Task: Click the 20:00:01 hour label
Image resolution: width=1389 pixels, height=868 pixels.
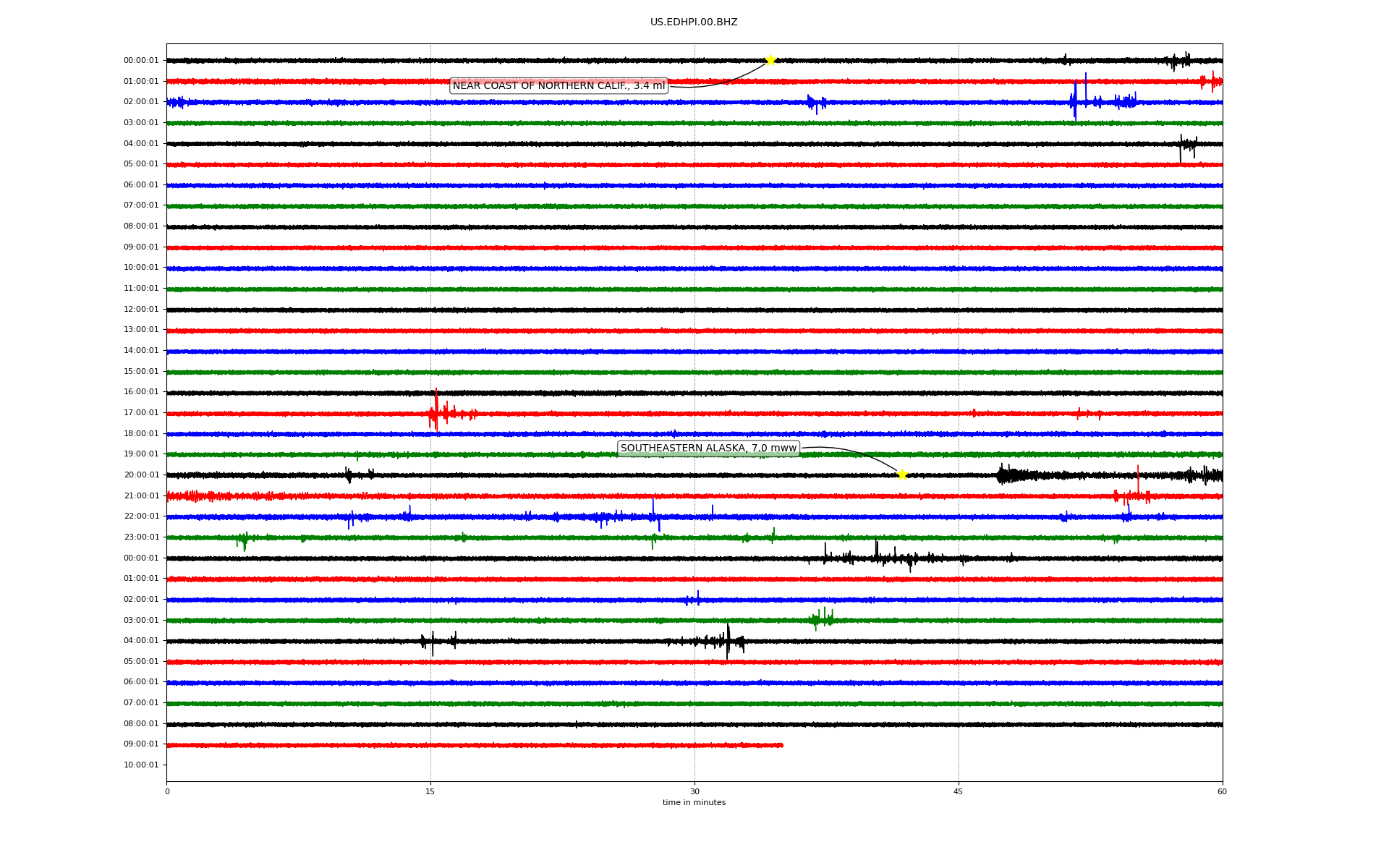Action: pos(141,475)
